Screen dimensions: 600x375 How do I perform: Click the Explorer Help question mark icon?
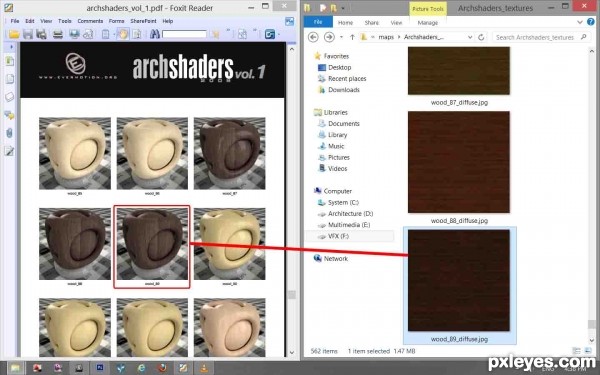[591, 22]
